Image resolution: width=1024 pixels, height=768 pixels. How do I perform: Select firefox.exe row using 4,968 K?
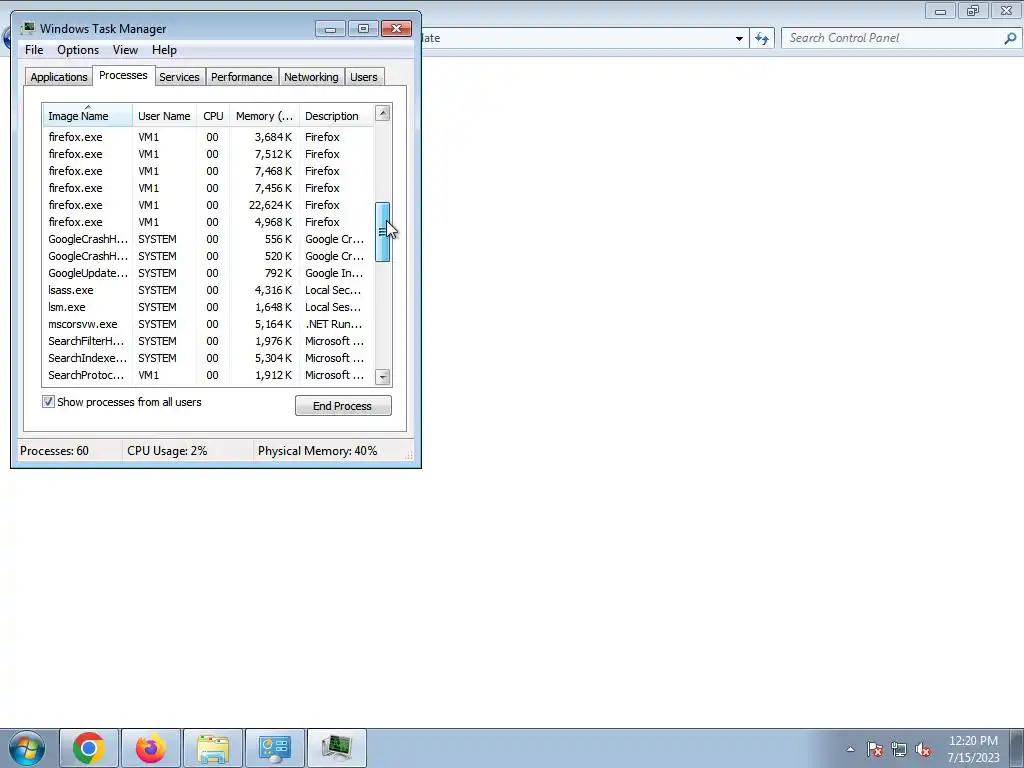pyautogui.click(x=208, y=222)
